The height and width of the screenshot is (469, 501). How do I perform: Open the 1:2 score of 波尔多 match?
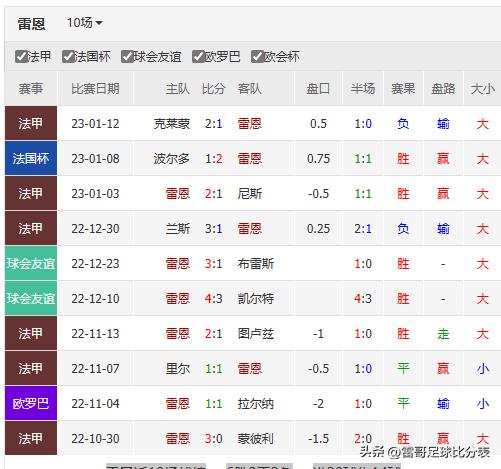tap(213, 159)
